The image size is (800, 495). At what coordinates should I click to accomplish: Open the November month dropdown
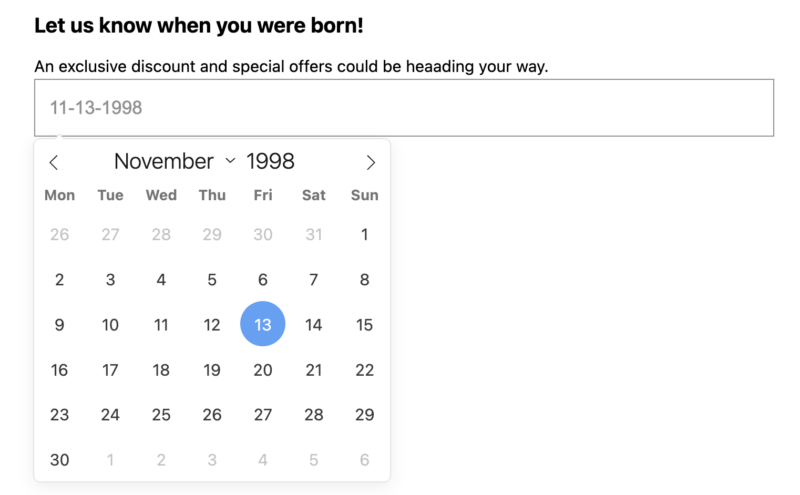coord(174,161)
